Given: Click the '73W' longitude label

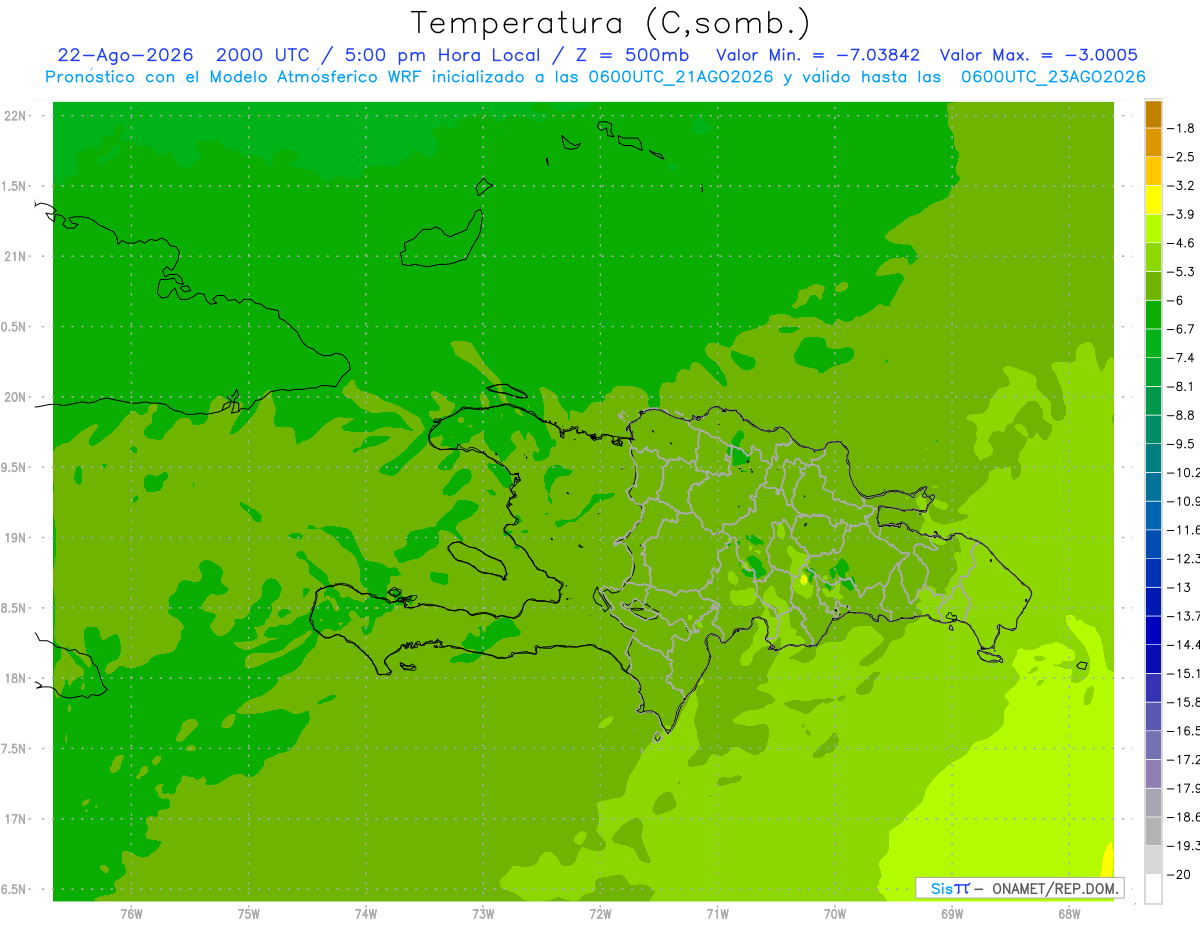Looking at the screenshot, I should 483,914.
